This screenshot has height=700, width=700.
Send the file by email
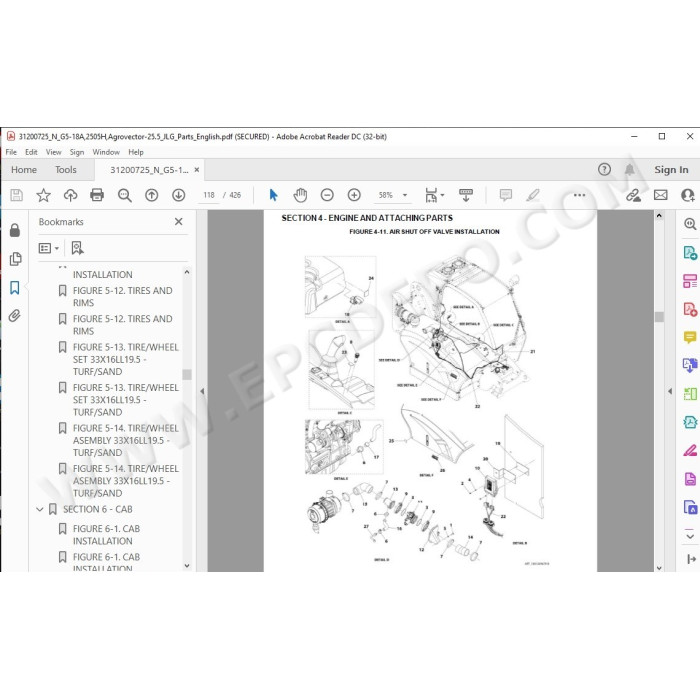coord(661,195)
